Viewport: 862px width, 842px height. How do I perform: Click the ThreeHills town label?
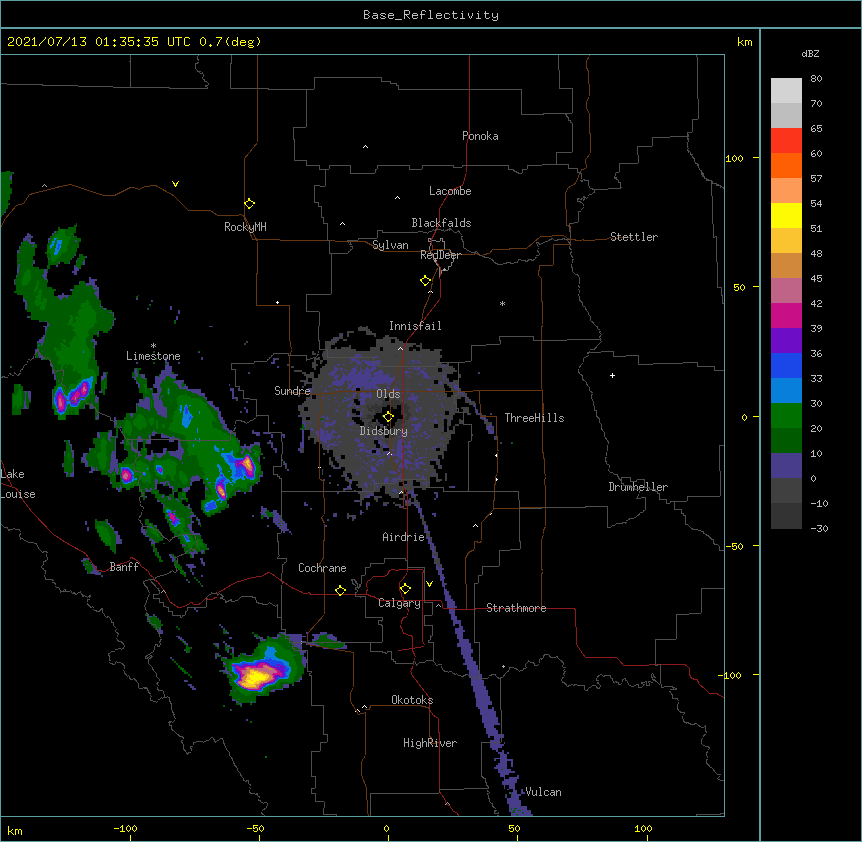coord(534,418)
